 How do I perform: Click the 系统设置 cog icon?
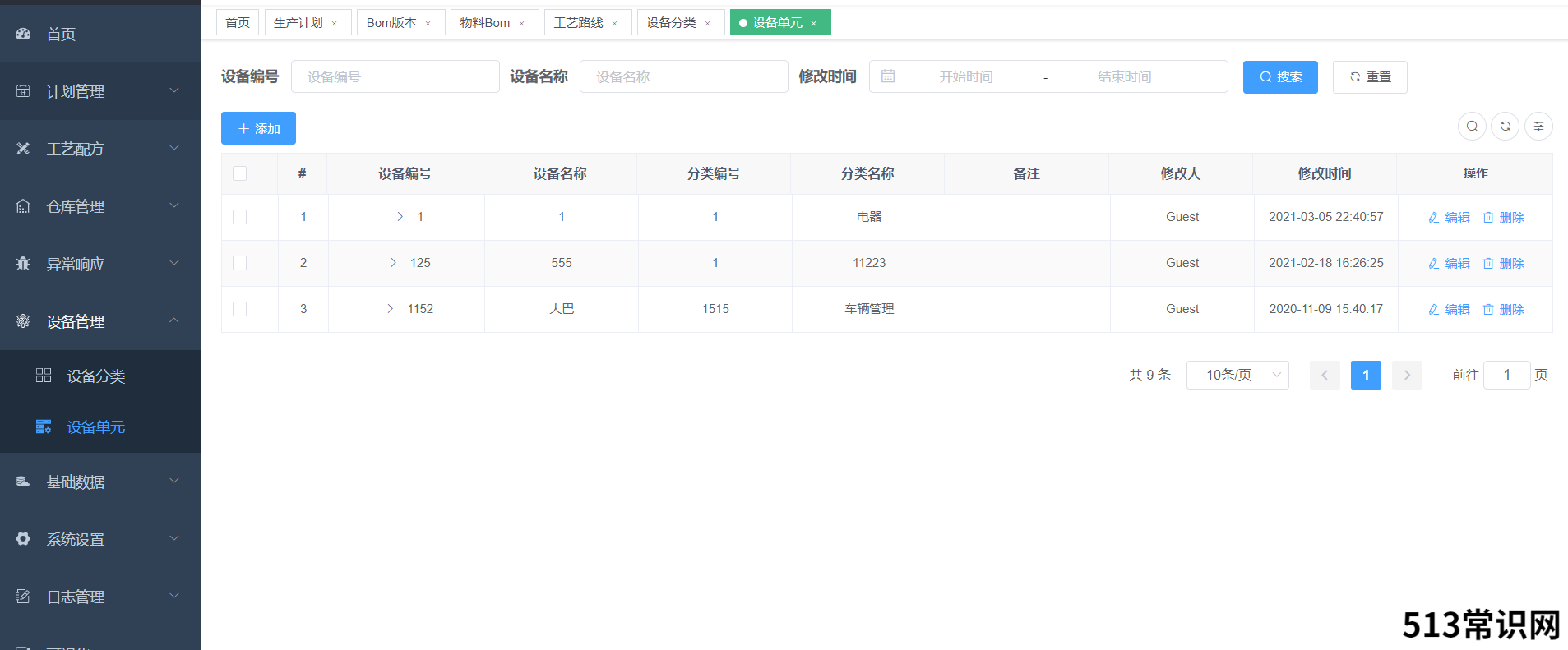point(23,539)
